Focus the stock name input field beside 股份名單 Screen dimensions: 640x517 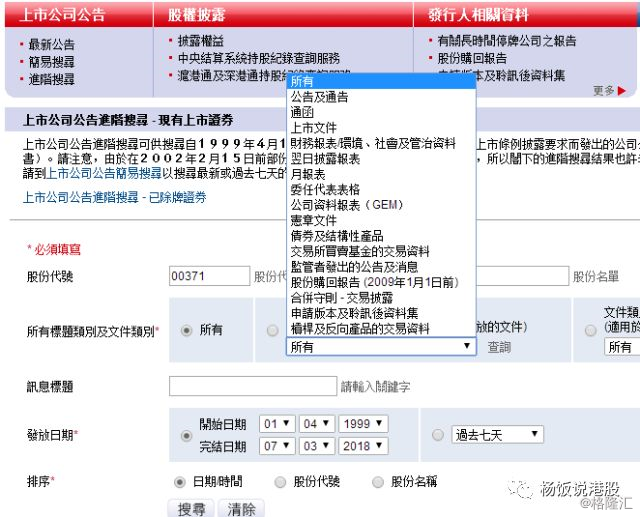tap(522, 276)
